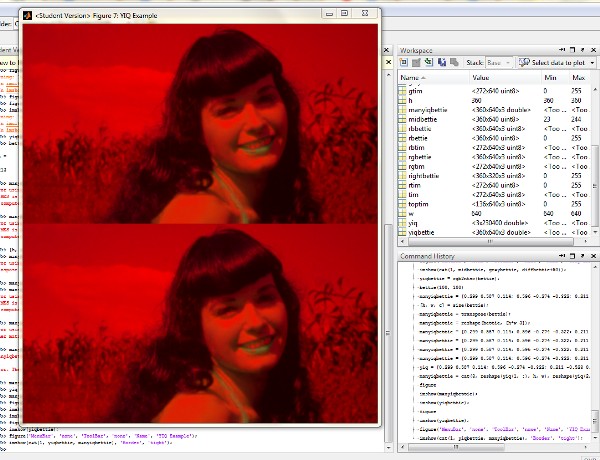This screenshot has height=460, width=600.
Task: Select the rbtim variable name
Action: tap(416, 147)
